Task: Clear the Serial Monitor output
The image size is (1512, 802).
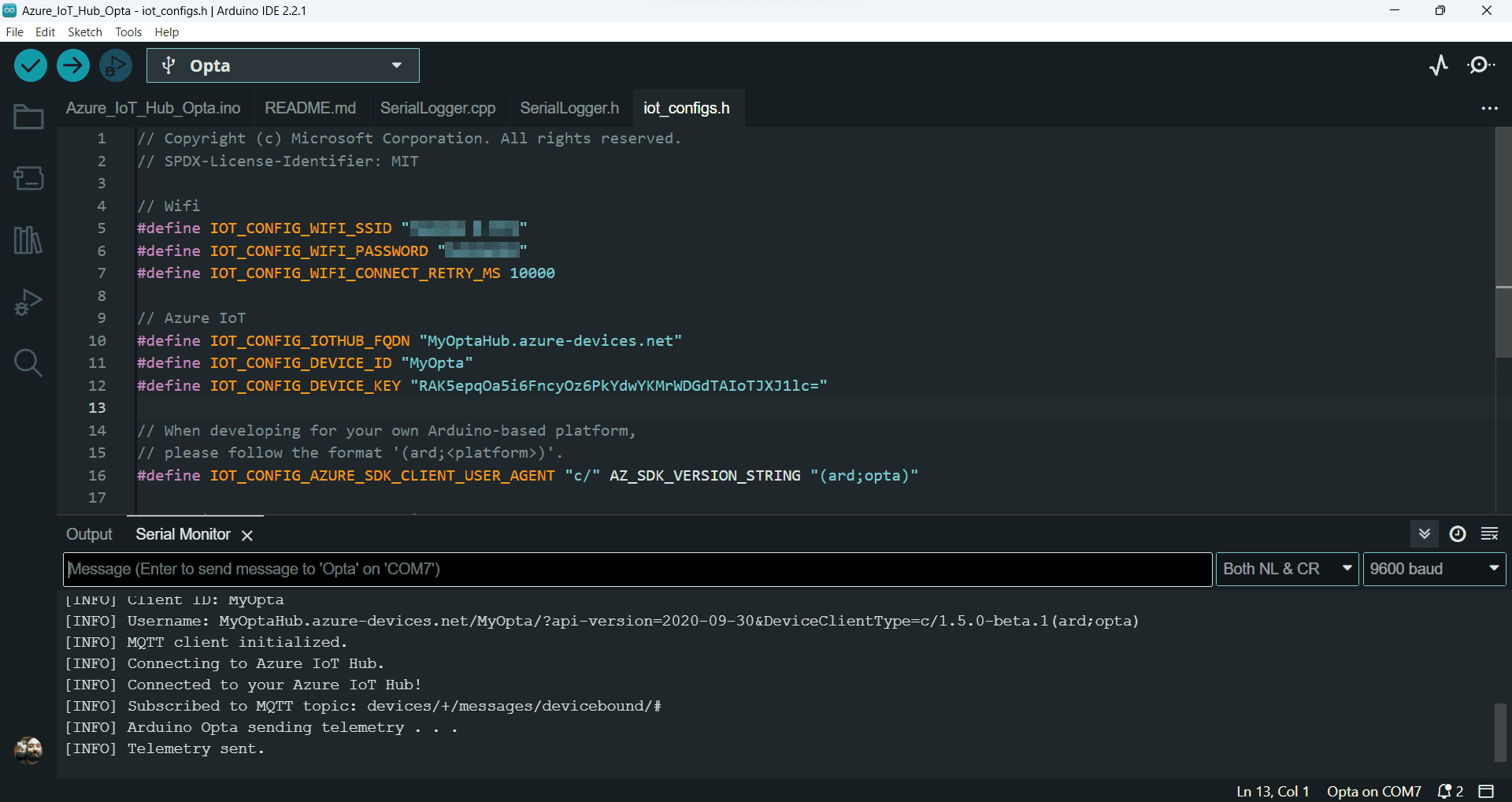Action: pyautogui.click(x=1489, y=534)
